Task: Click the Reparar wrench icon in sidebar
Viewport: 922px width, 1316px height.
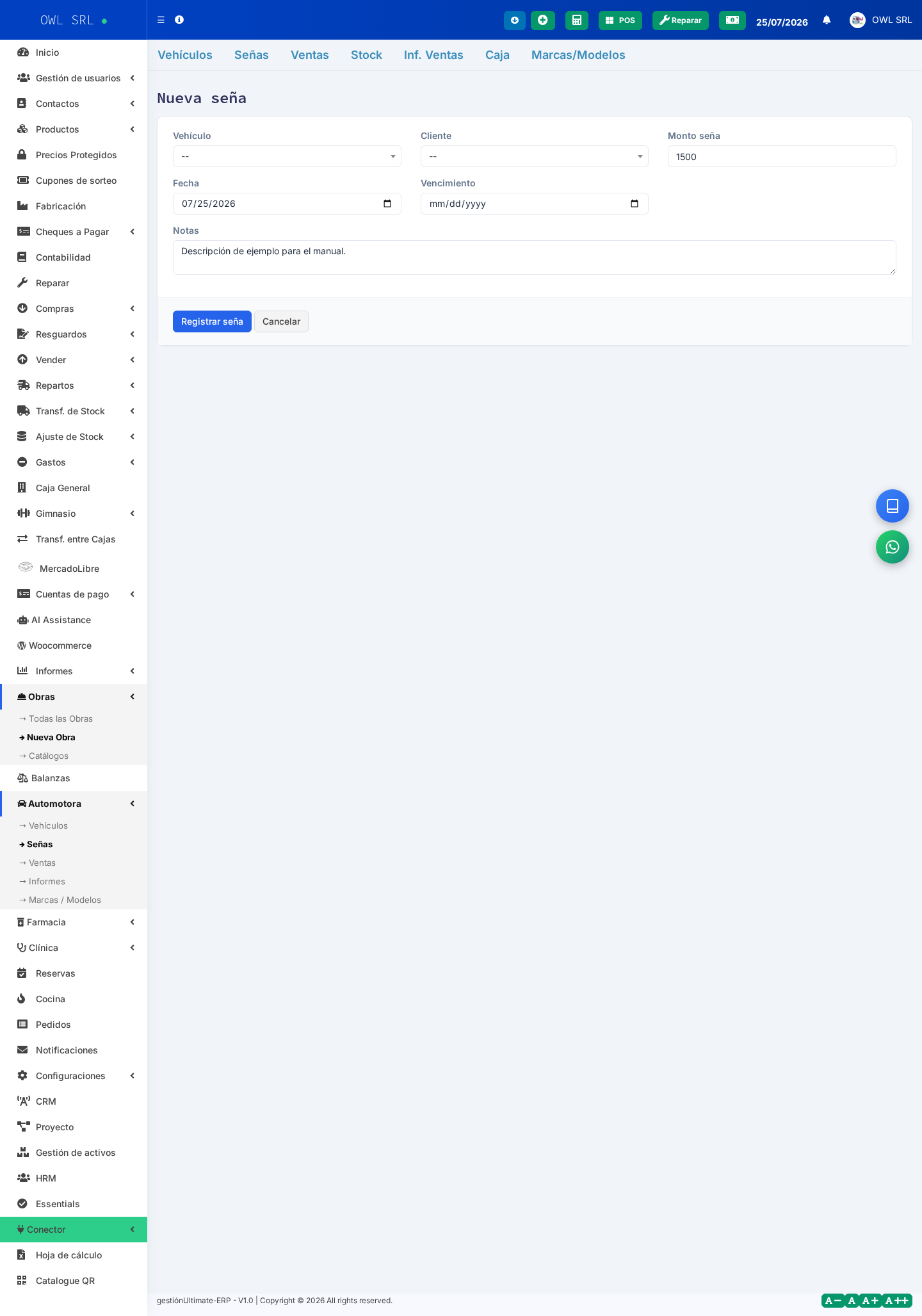Action: [22, 283]
